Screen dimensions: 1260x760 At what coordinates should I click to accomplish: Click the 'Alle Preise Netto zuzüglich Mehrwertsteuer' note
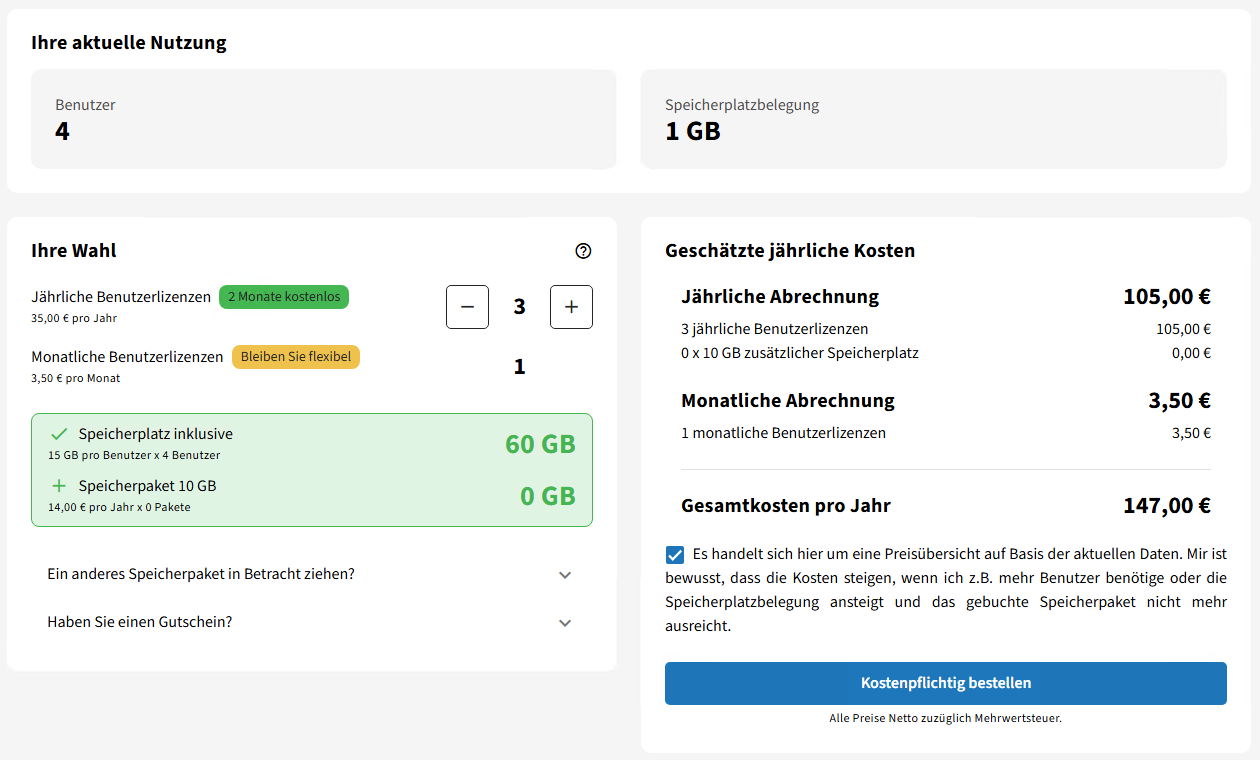point(945,718)
